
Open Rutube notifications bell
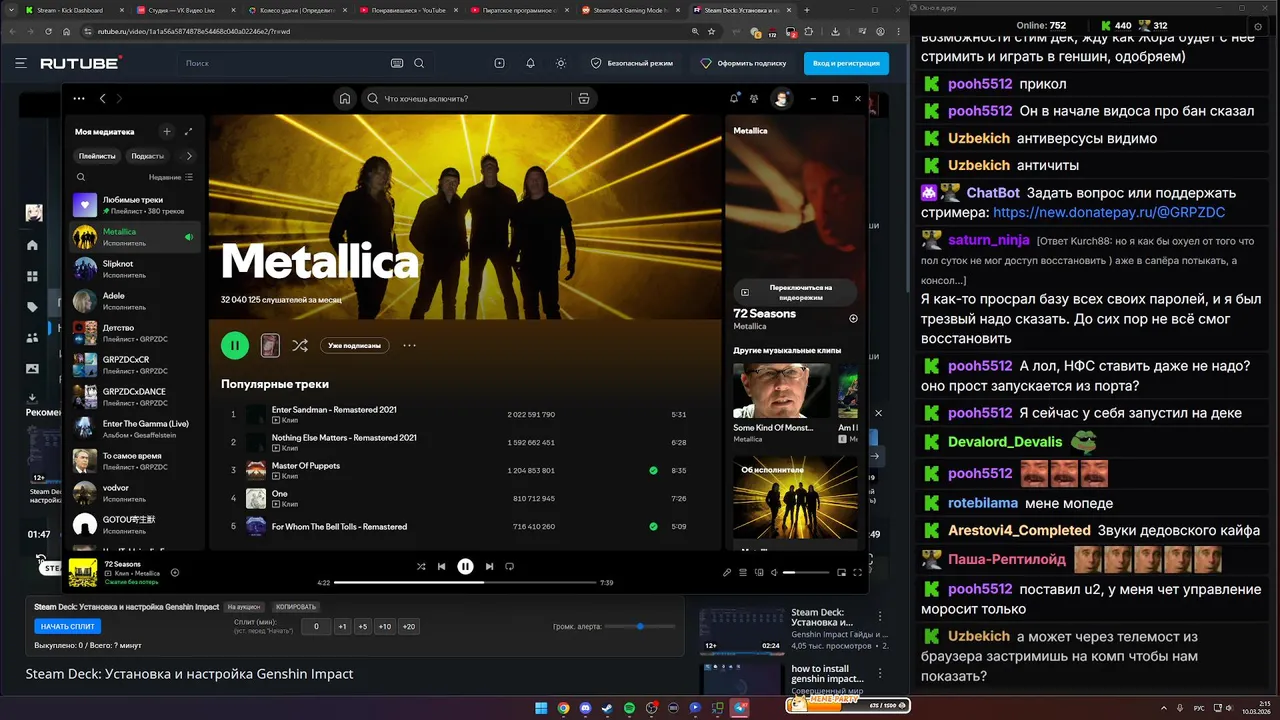530,63
